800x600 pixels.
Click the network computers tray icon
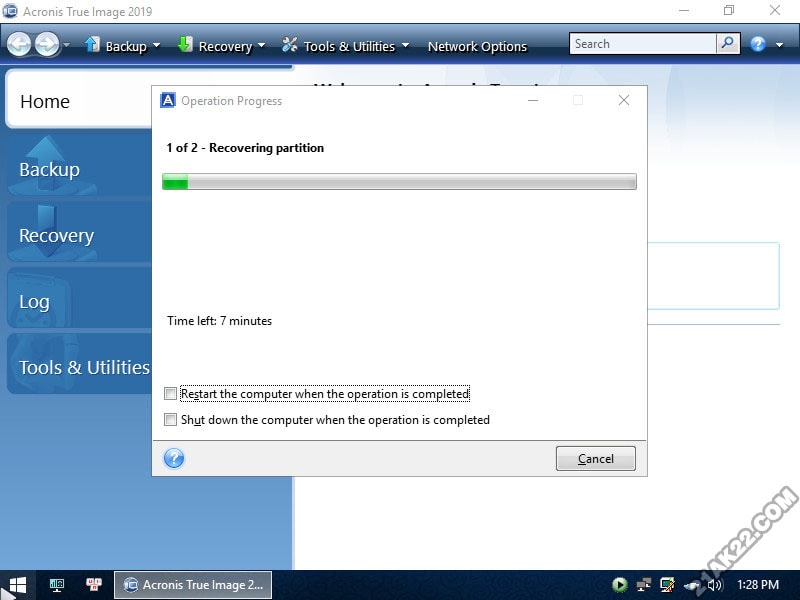(644, 585)
